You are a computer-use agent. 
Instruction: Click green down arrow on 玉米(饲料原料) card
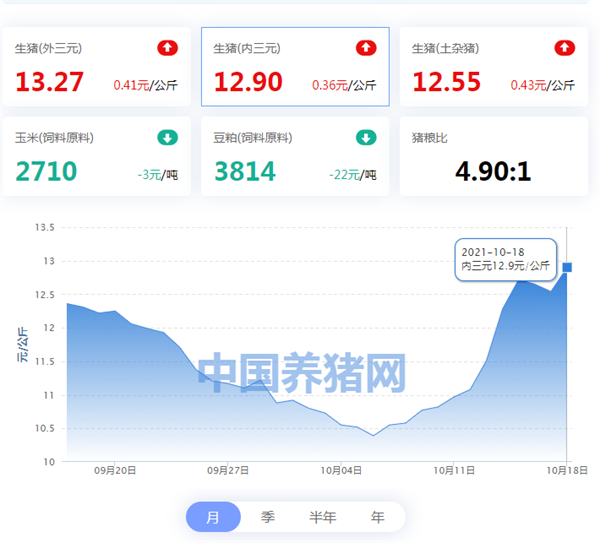click(x=168, y=137)
